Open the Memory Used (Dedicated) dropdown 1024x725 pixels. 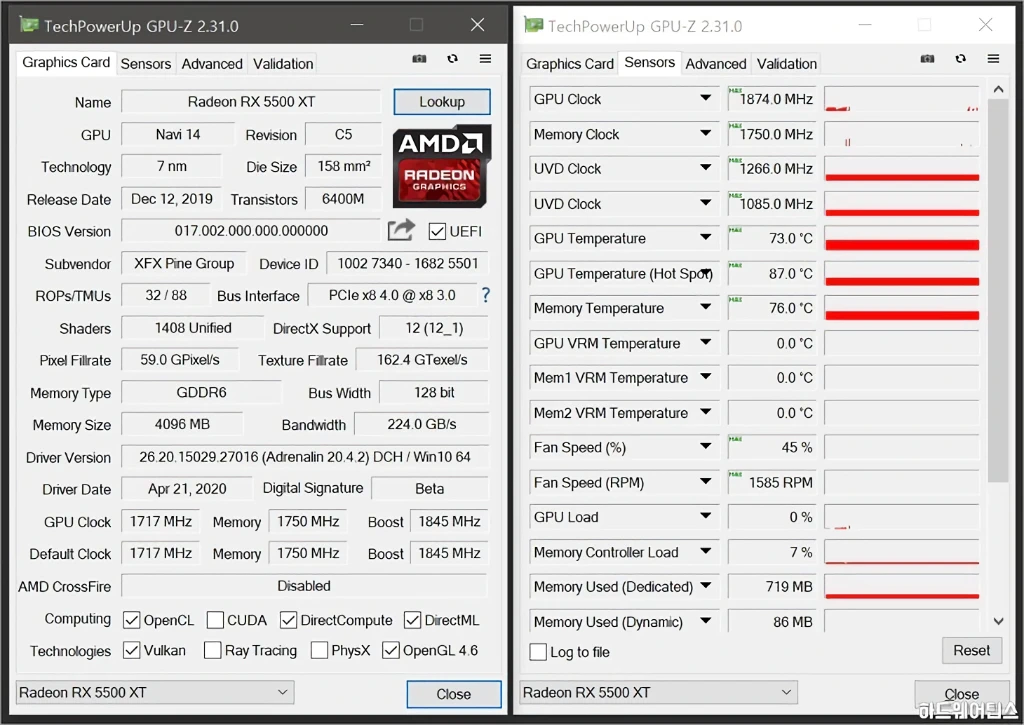[x=705, y=586]
